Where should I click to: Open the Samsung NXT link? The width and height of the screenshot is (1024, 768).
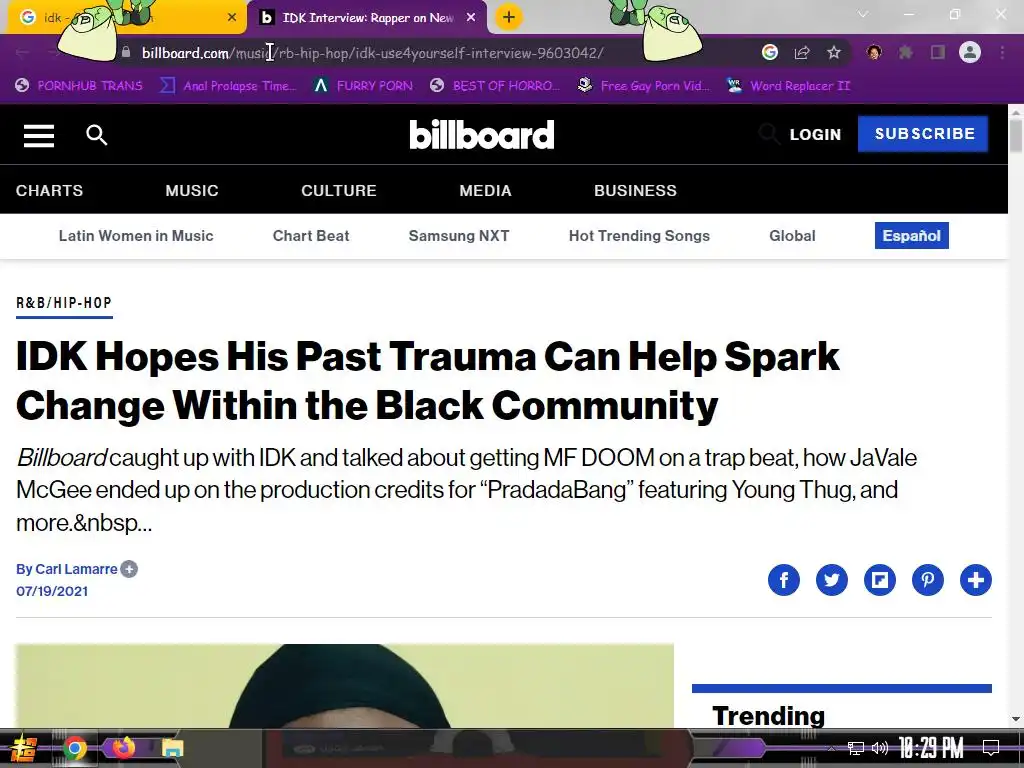pos(459,236)
